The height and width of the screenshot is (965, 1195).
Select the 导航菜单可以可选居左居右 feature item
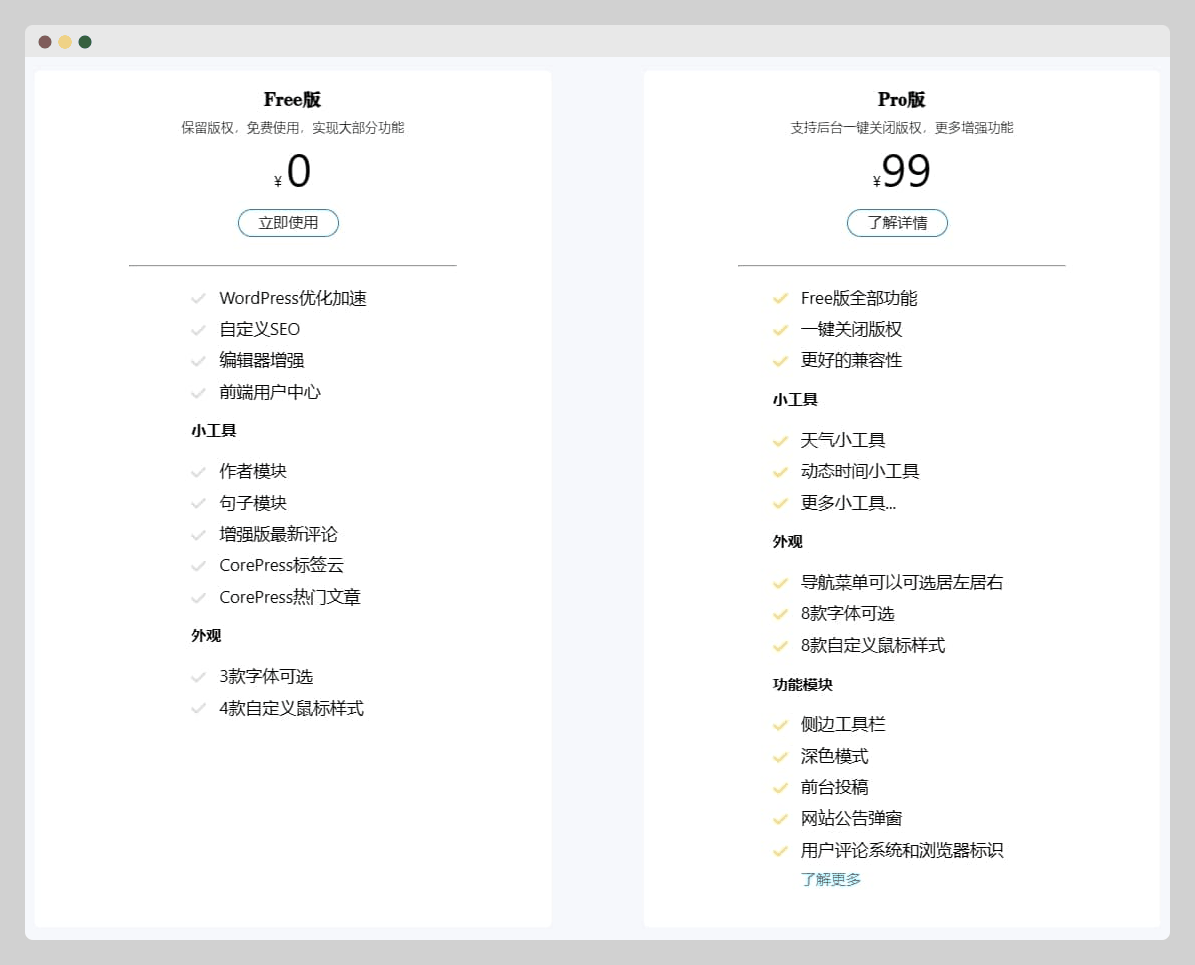tap(901, 583)
